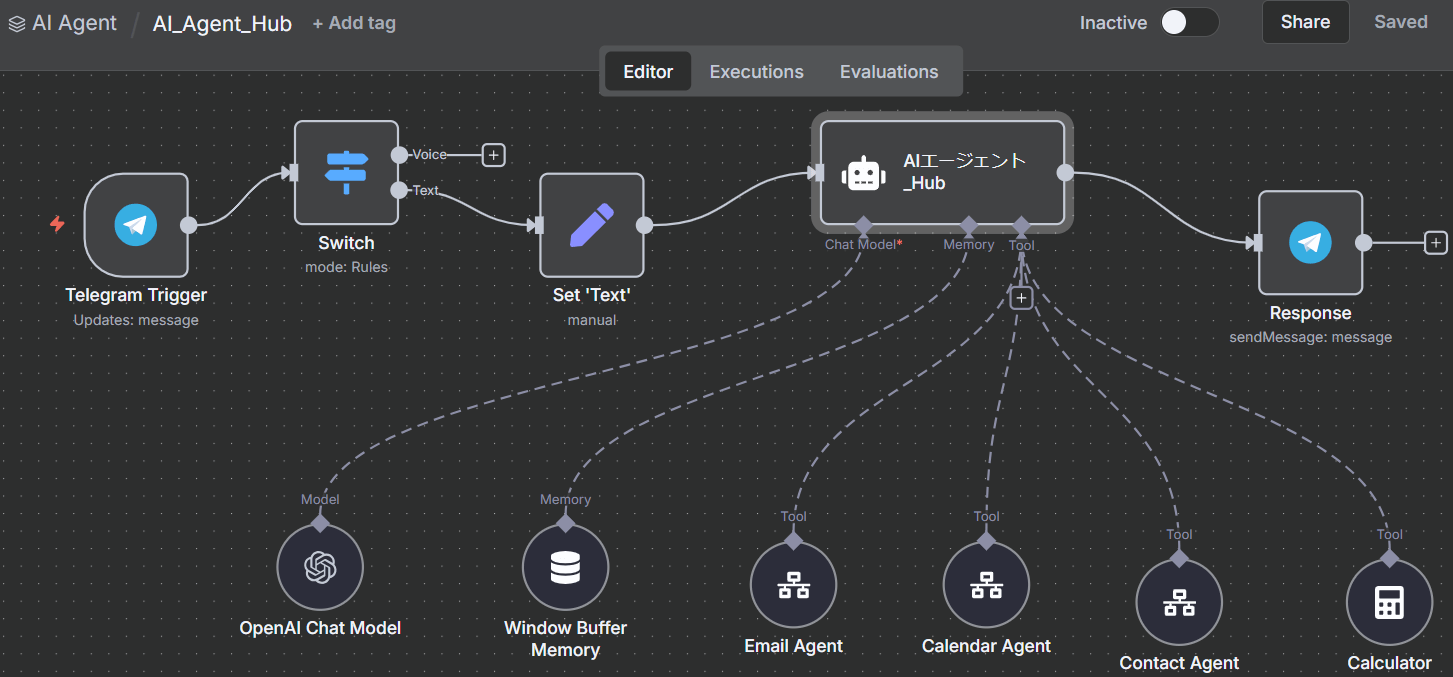Open the Email Agent tool node
The width and height of the screenshot is (1453, 677).
[793, 585]
